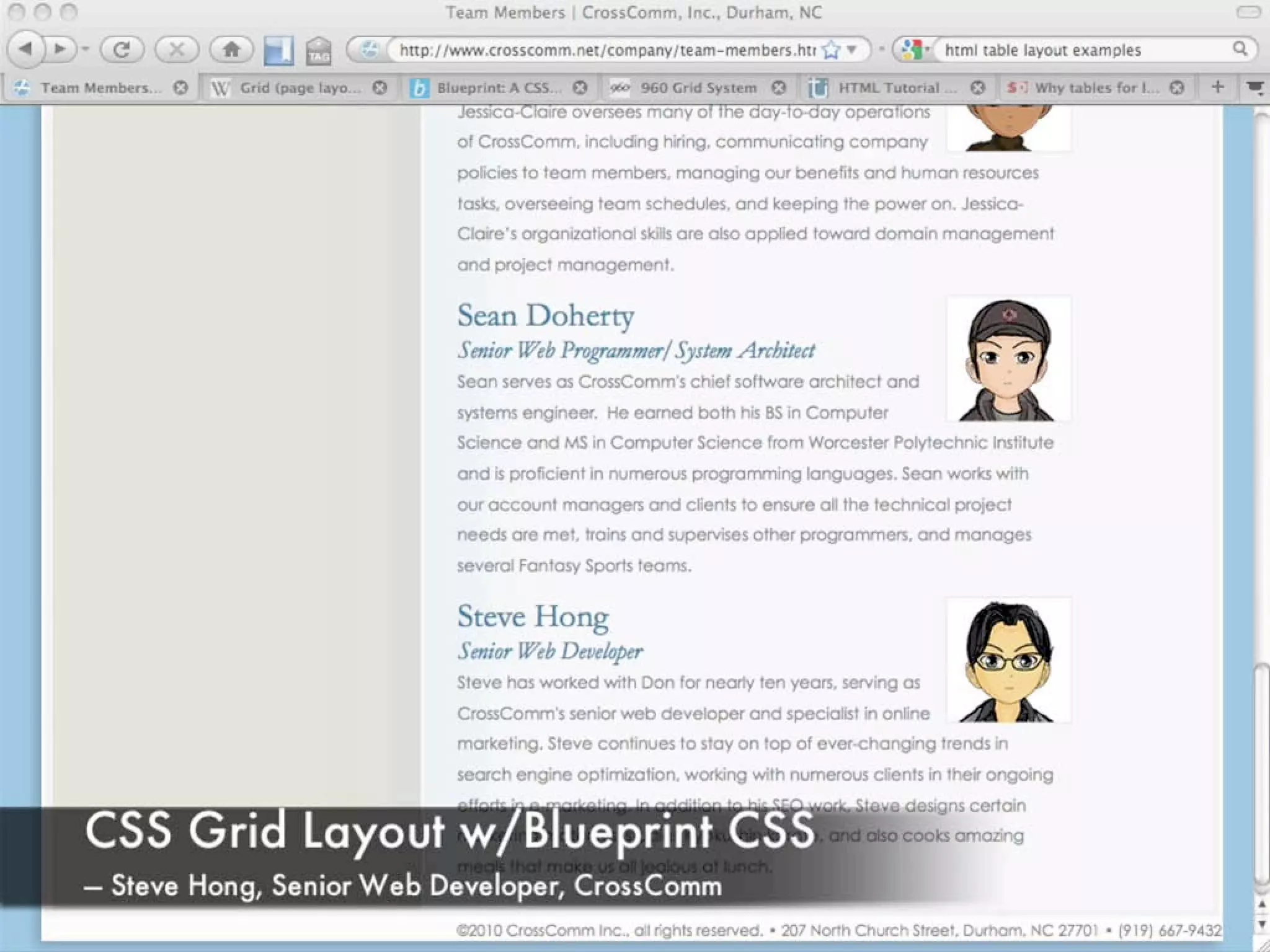Screen dimensions: 1270x952
Task: Open a new tab with plus button
Action: 1217,87
